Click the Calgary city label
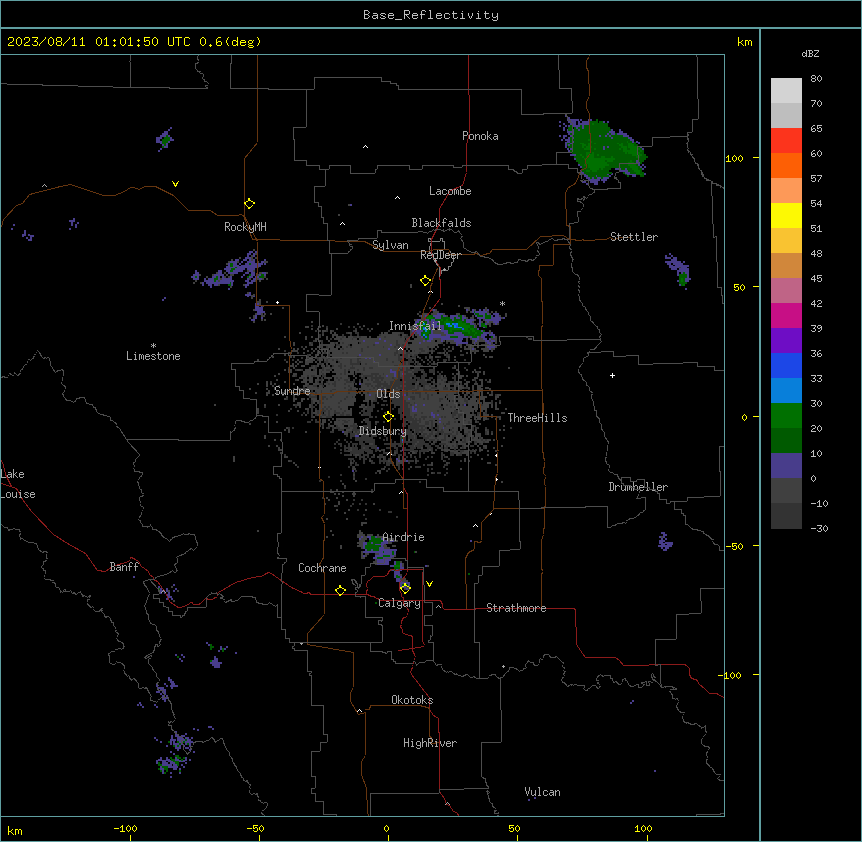The image size is (862, 842). tap(400, 603)
